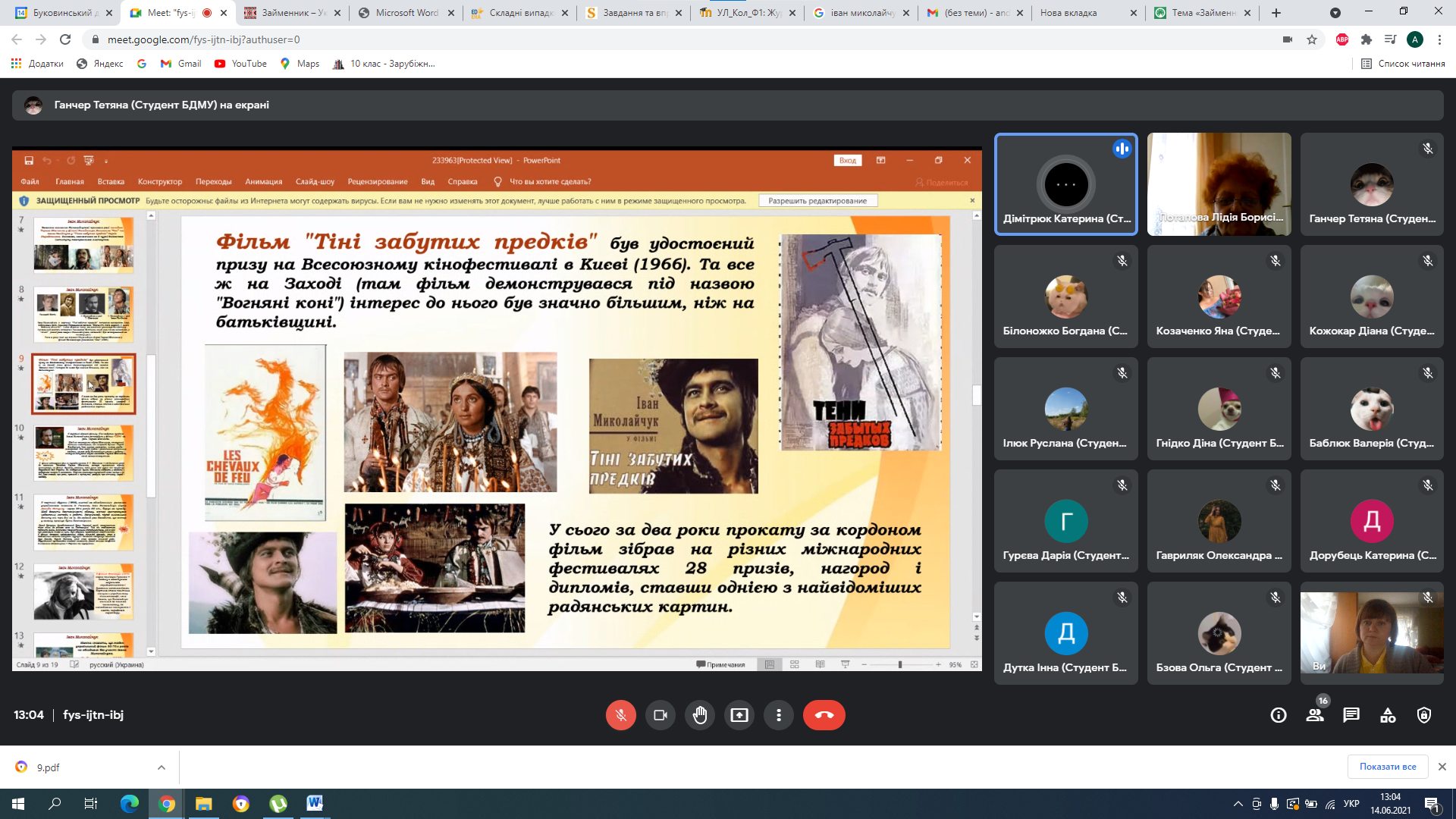
Task: Switch to the (без теми) Gmail tab
Action: pos(975,13)
